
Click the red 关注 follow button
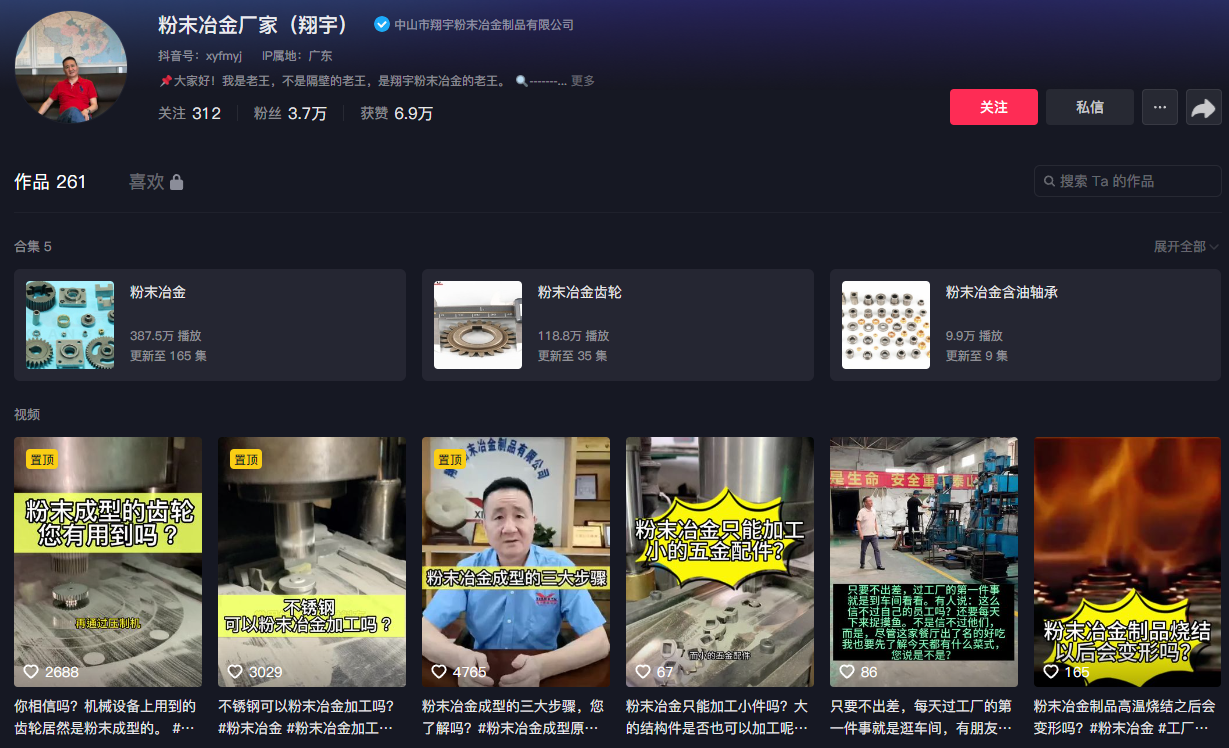994,107
